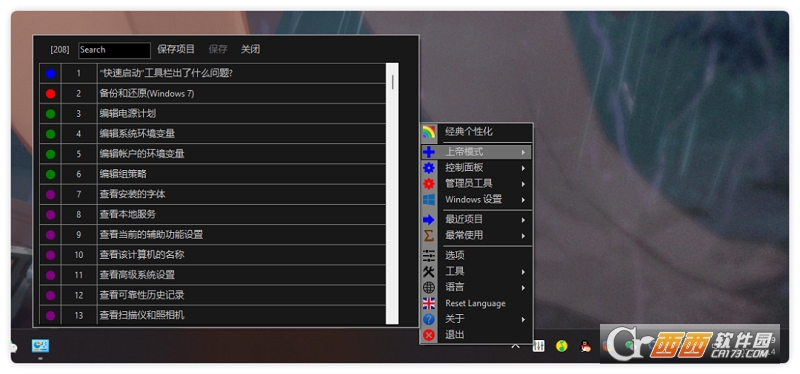Open the control panel app in the taskbar
Viewport: 800px width, 374px height.
click(x=40, y=346)
